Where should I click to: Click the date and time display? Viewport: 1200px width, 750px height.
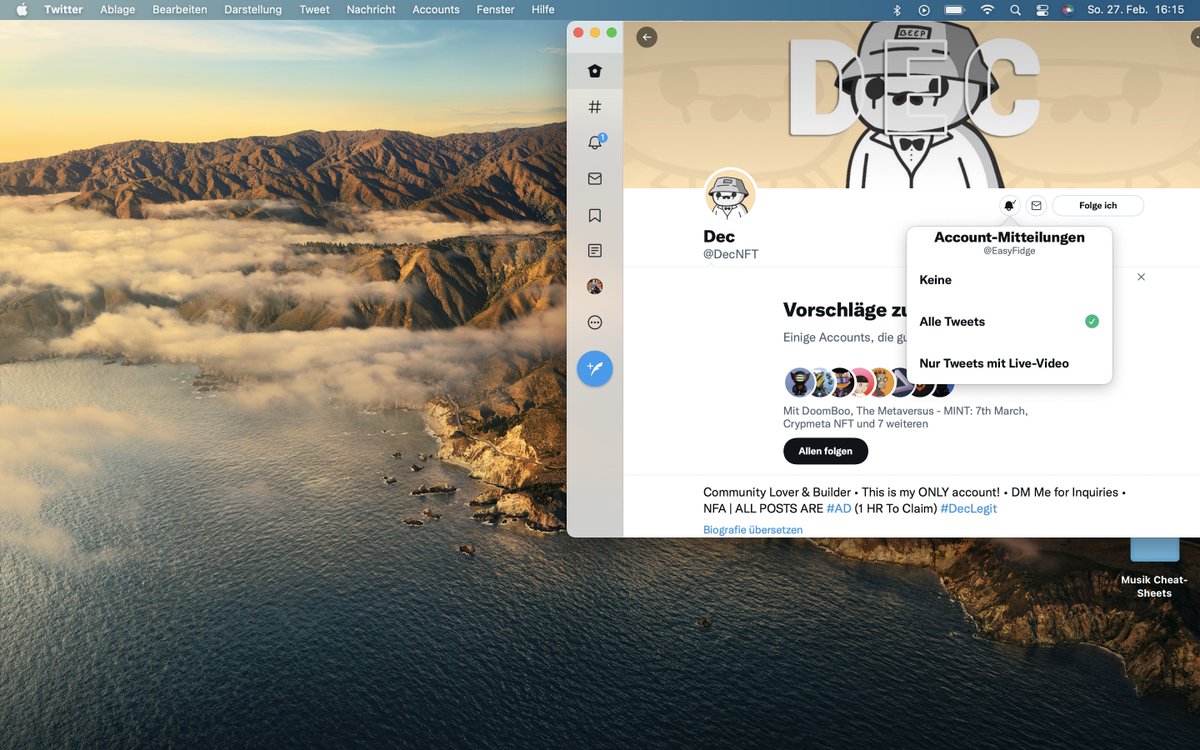tap(1135, 10)
